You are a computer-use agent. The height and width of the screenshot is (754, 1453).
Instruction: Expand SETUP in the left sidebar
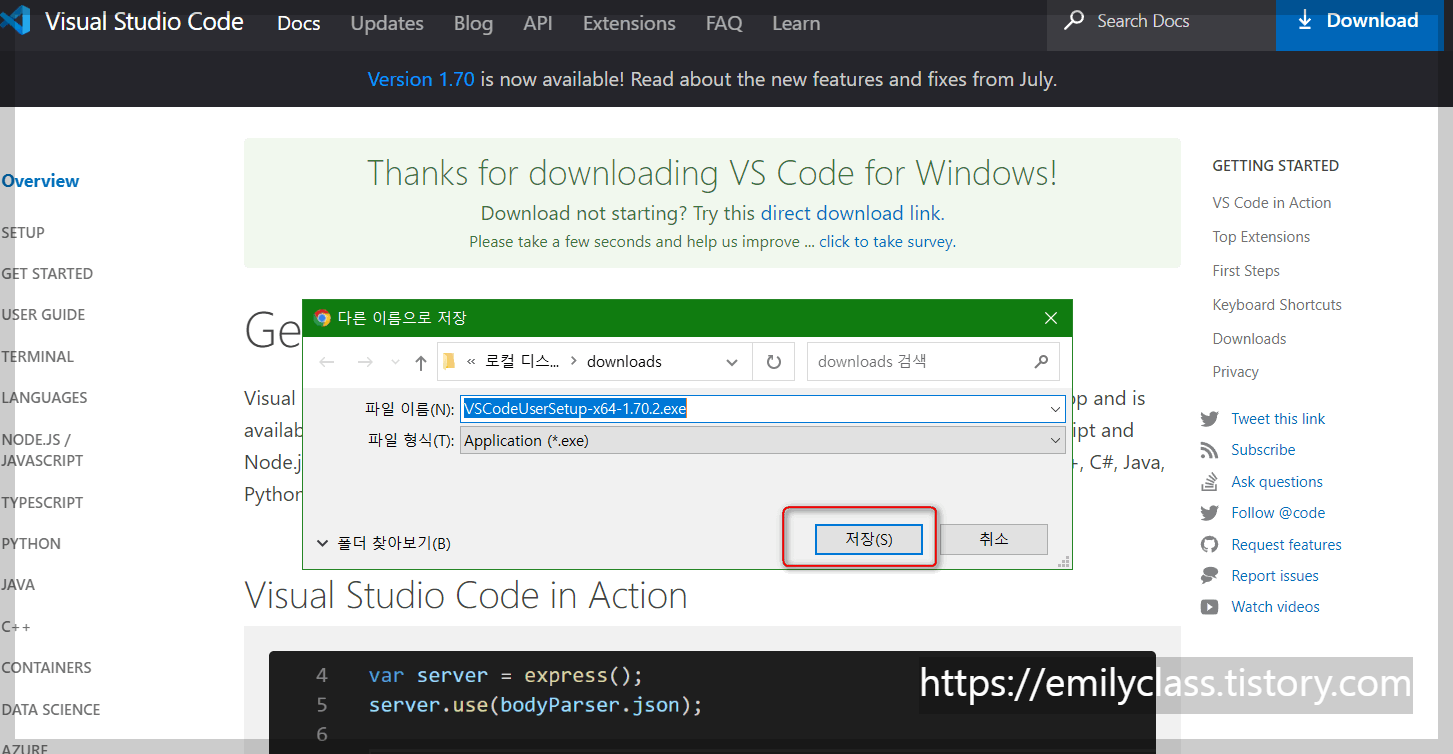(23, 232)
